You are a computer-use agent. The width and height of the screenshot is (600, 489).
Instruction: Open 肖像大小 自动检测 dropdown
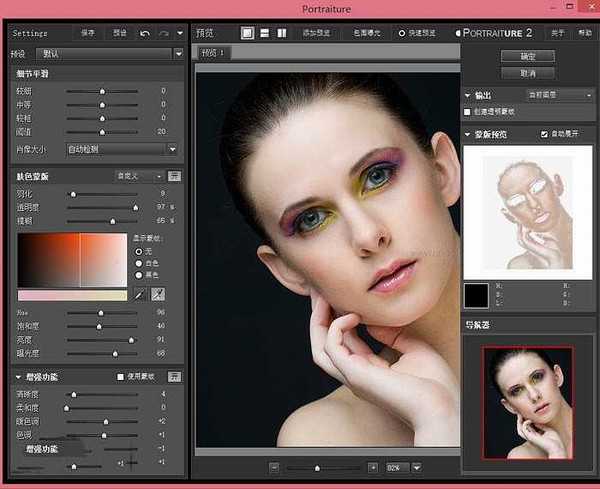pyautogui.click(x=121, y=149)
